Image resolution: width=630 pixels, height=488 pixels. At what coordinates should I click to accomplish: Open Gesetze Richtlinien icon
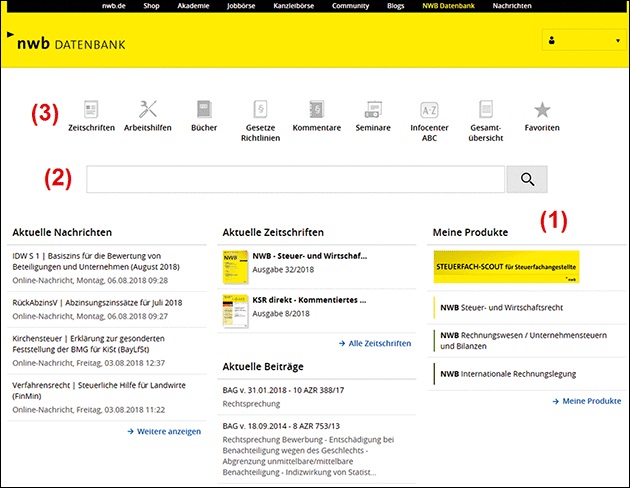(x=260, y=111)
